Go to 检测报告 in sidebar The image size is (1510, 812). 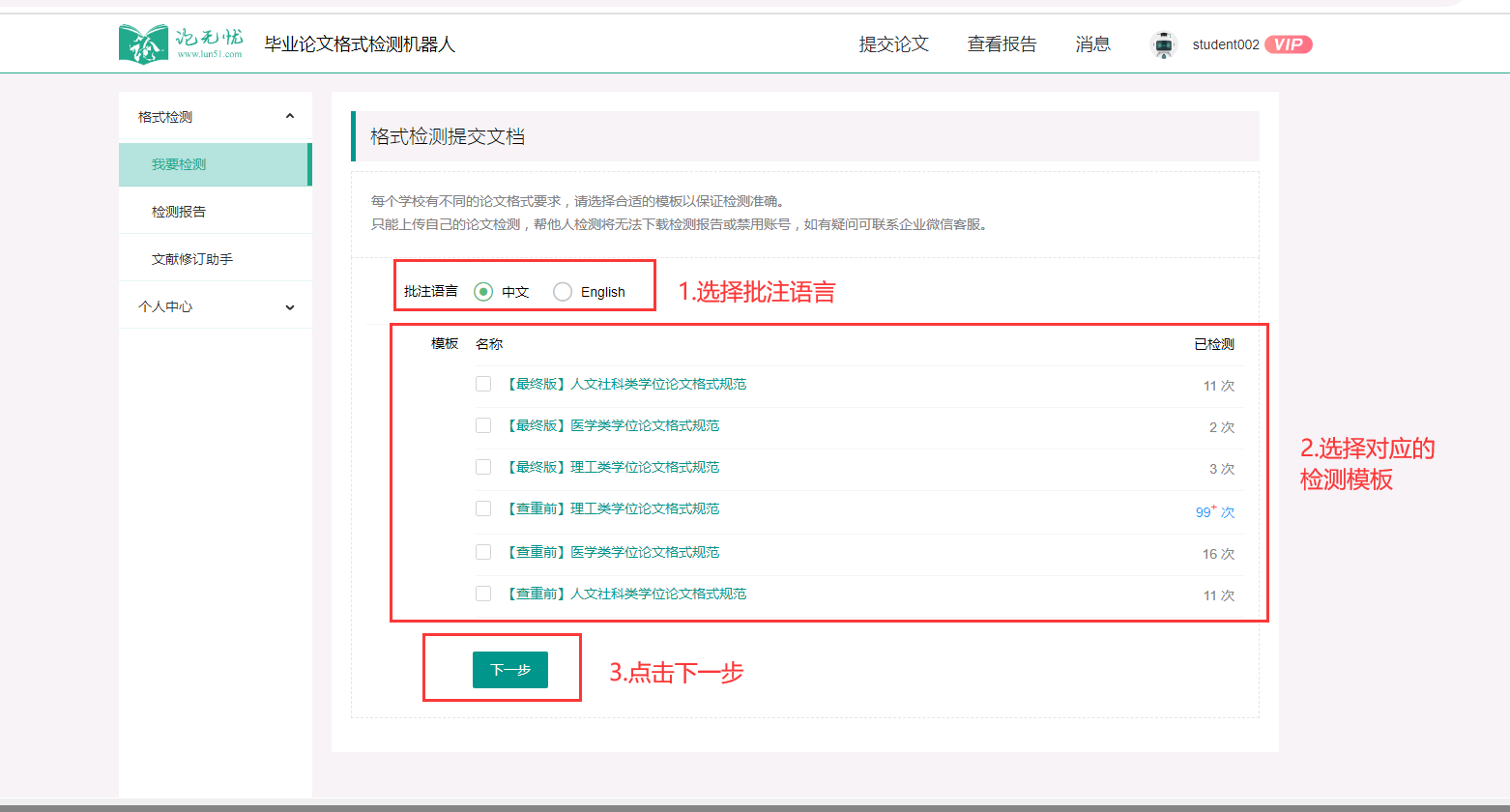[179, 212]
